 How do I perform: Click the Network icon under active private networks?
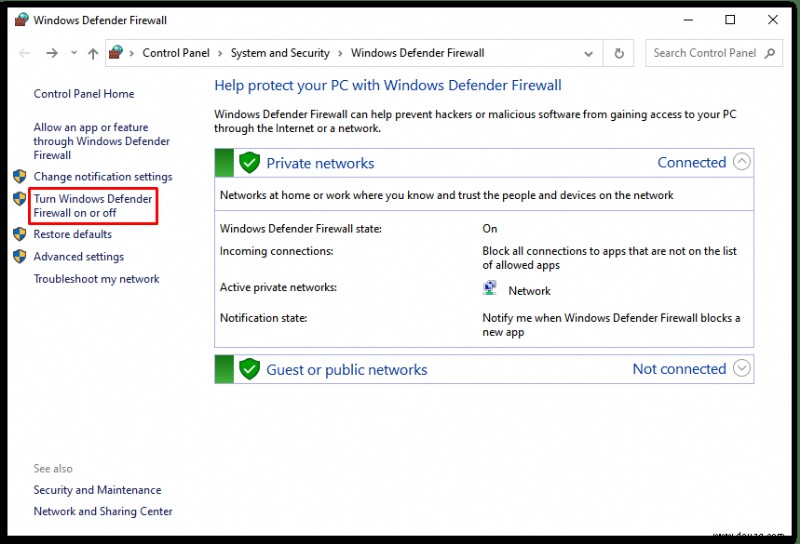(490, 288)
